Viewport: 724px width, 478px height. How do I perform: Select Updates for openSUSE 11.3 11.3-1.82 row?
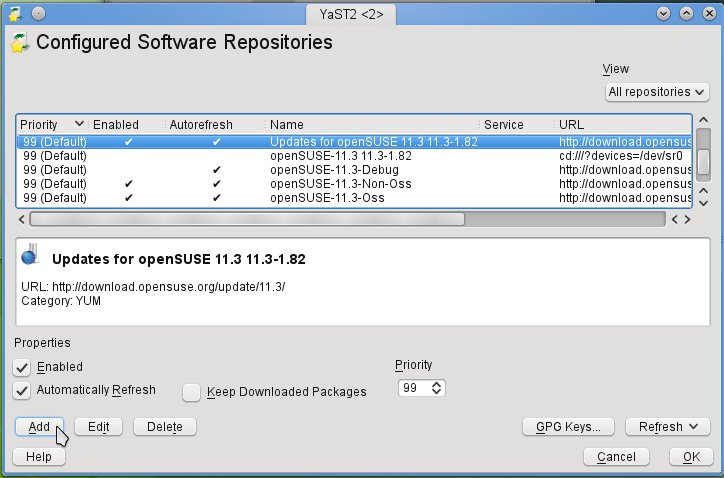(355, 142)
